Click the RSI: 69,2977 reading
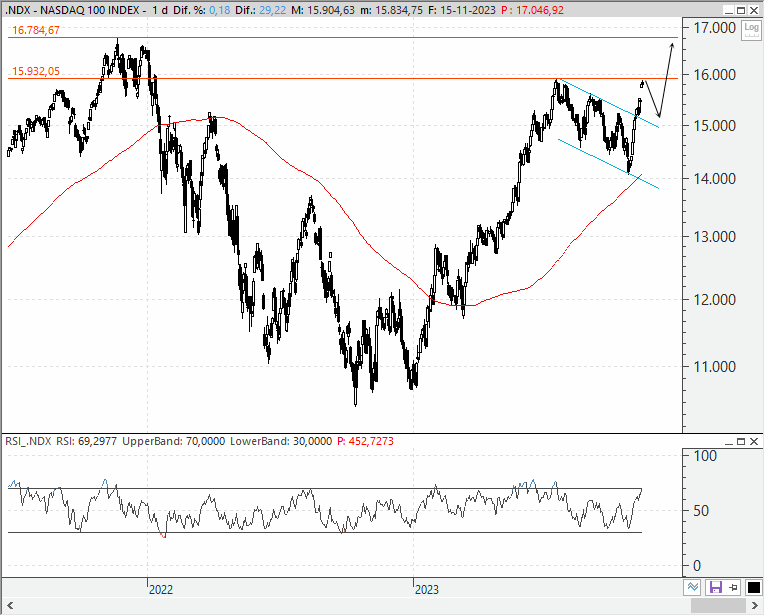 [86, 441]
